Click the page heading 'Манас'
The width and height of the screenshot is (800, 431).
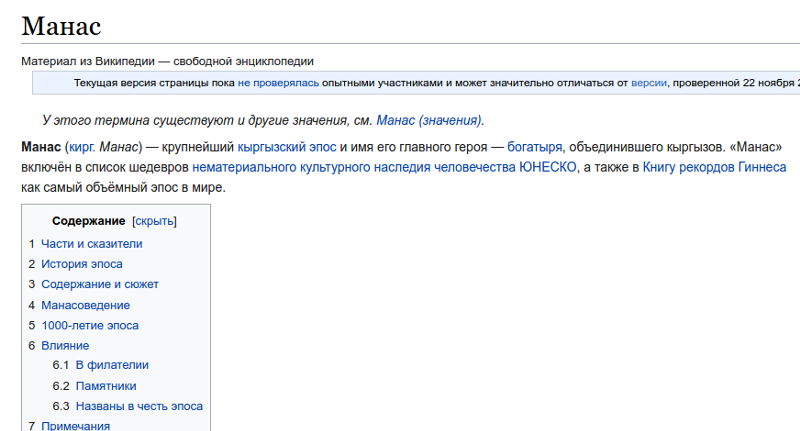pyautogui.click(x=61, y=26)
